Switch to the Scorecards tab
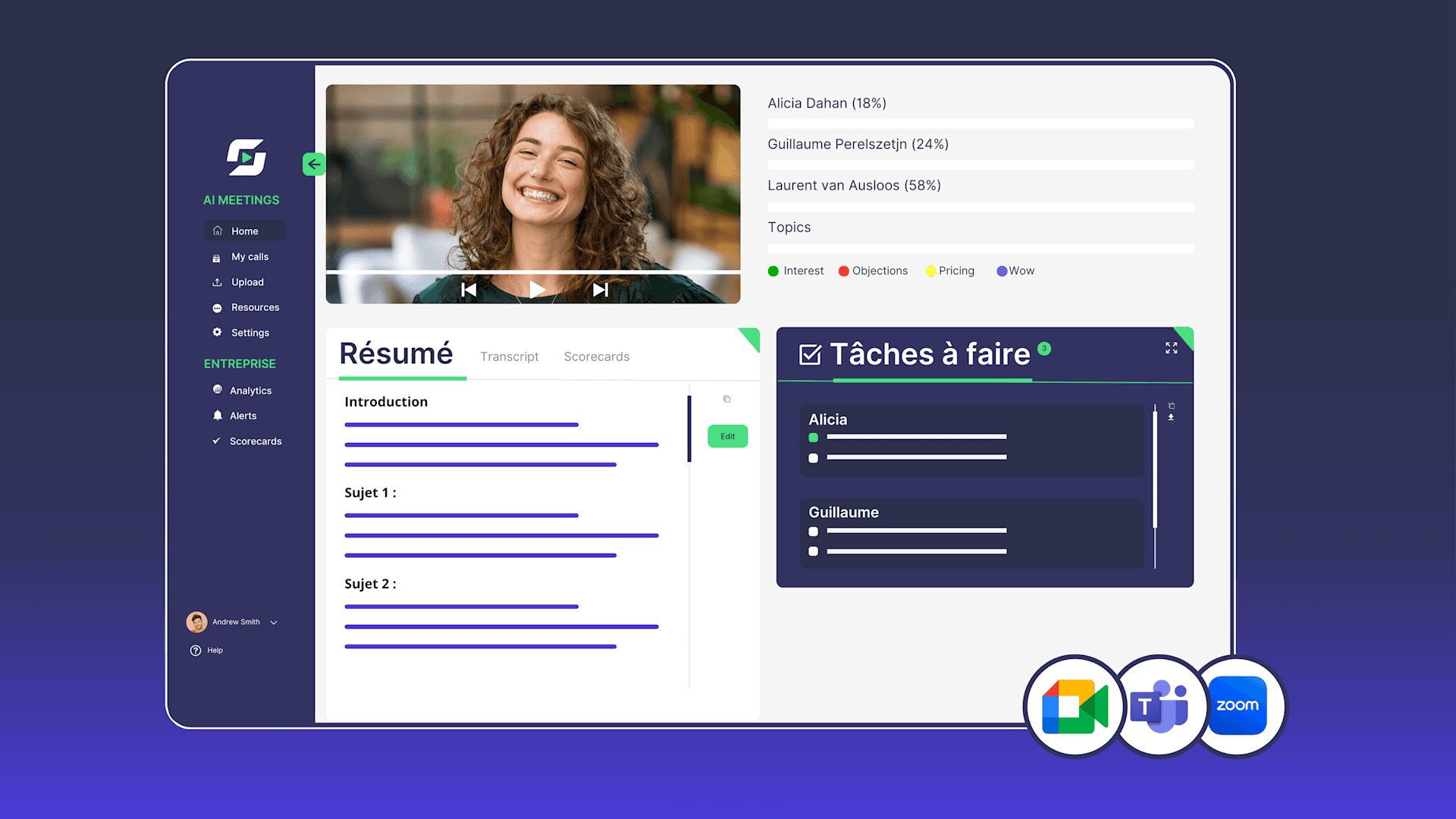 tap(596, 356)
